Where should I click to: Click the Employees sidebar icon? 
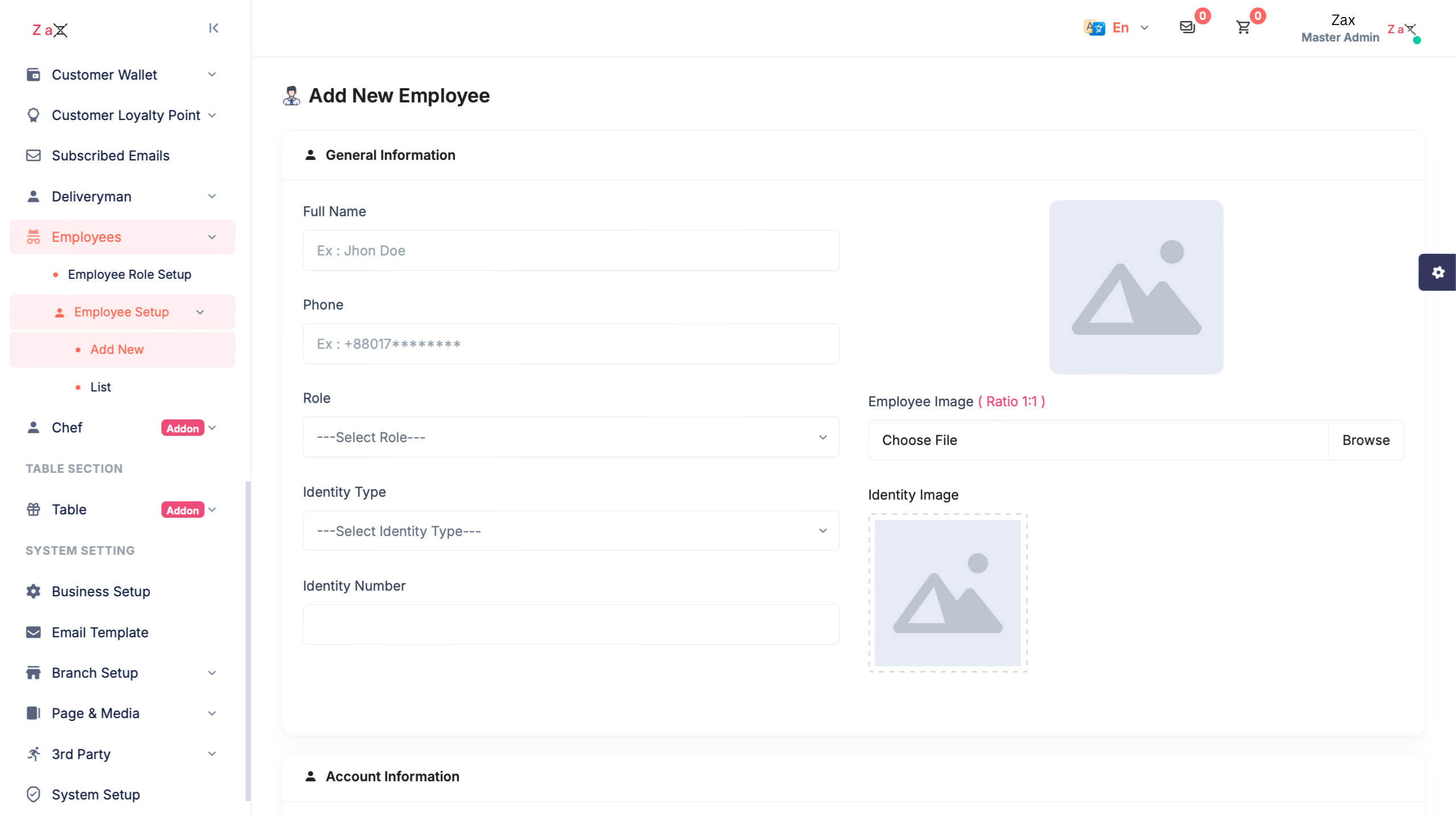pyautogui.click(x=33, y=237)
